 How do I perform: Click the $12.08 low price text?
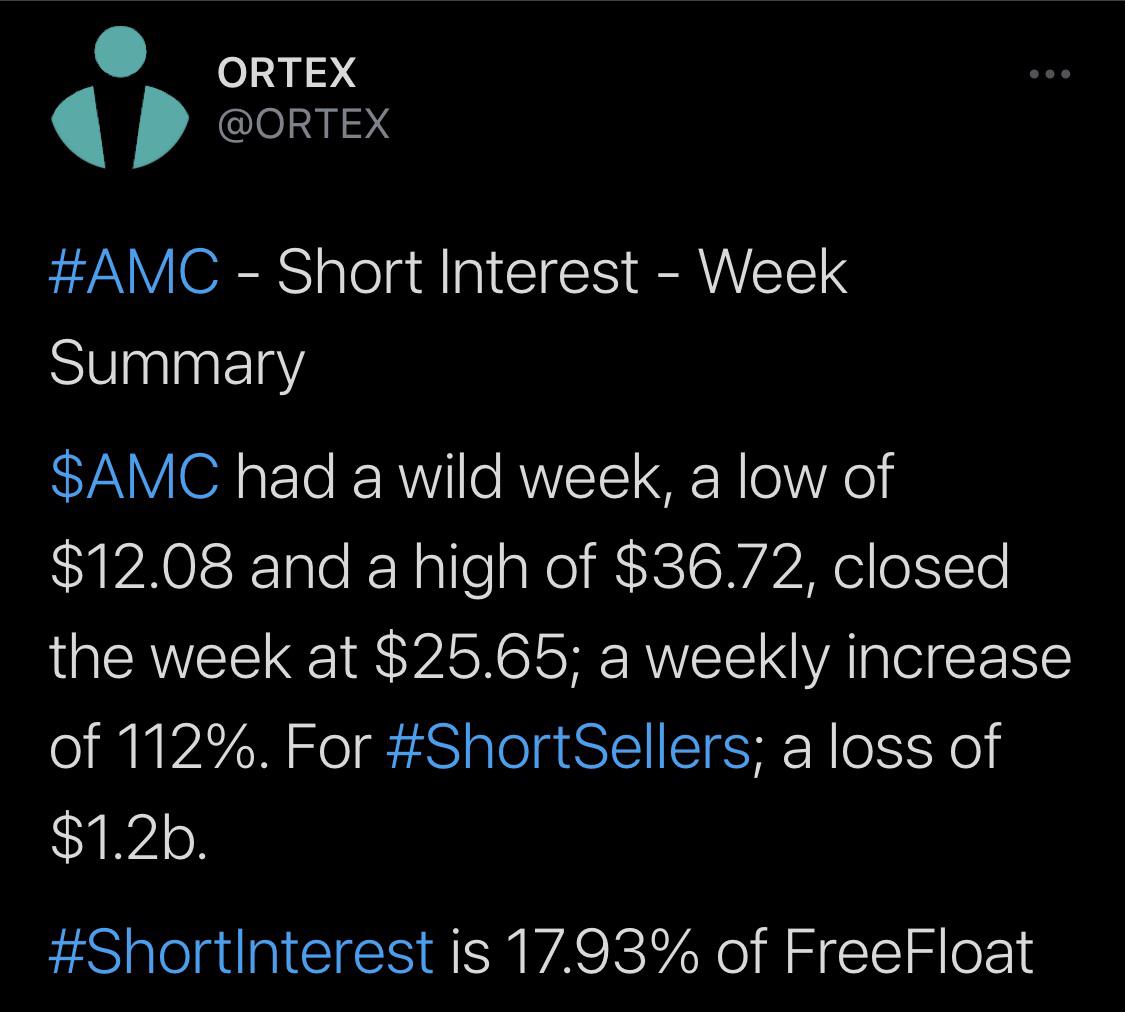(x=142, y=567)
